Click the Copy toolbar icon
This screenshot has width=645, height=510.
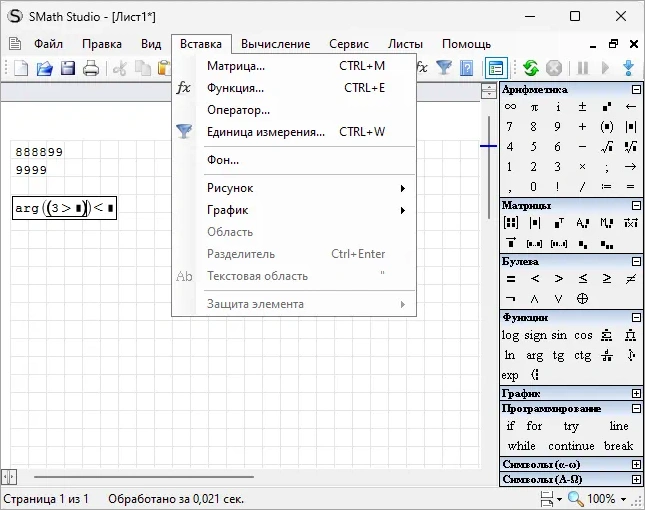[x=143, y=68]
